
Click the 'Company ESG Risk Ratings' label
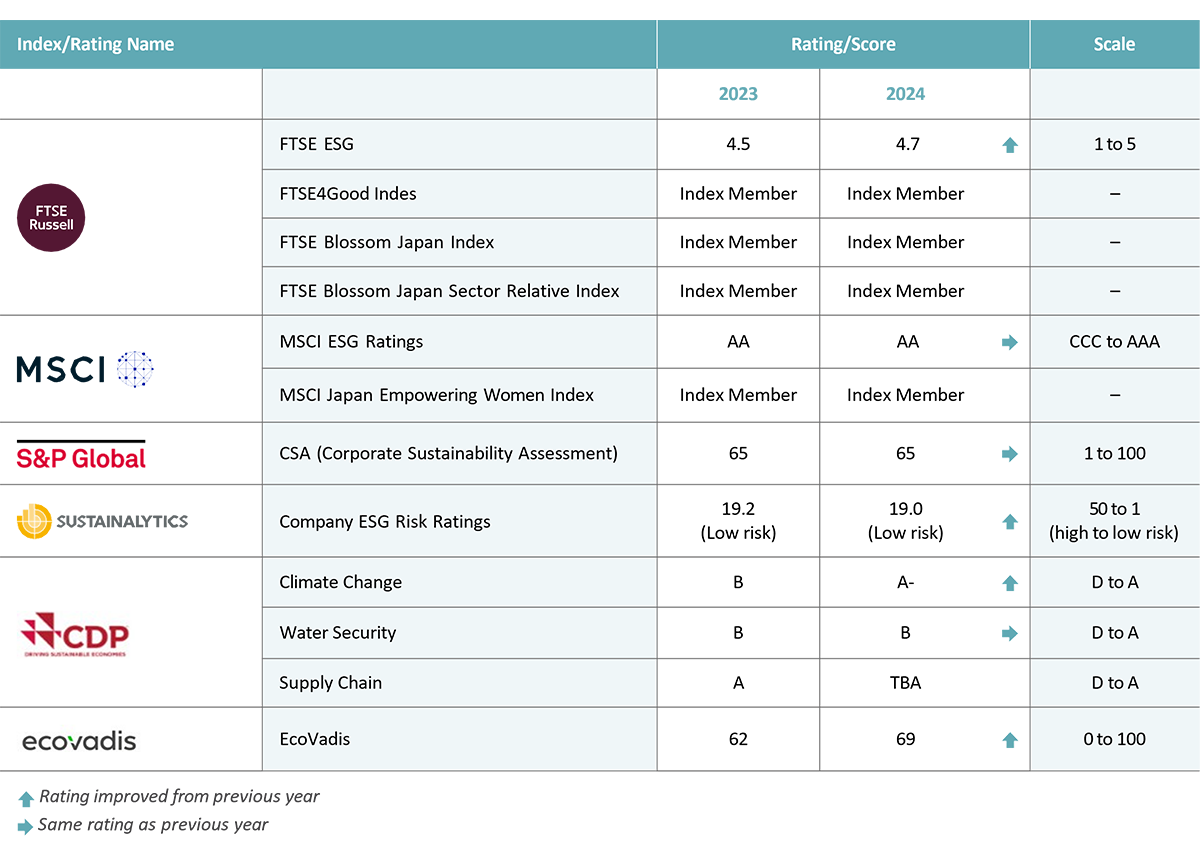click(x=385, y=521)
